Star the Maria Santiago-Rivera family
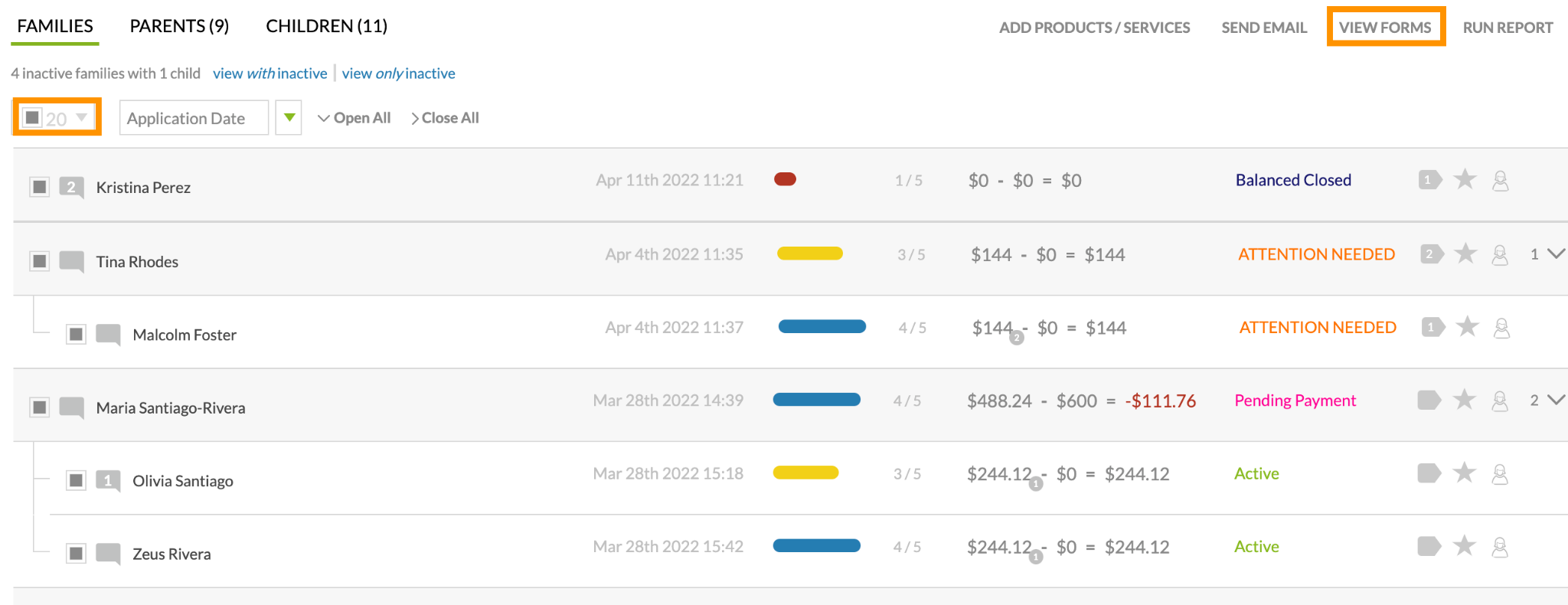Viewport: 1568px width, 605px height. coord(1465,399)
